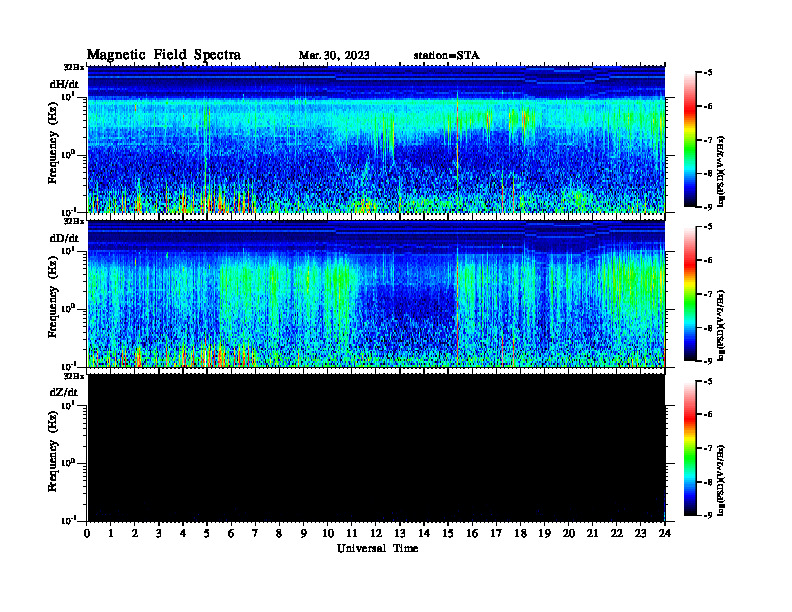Click the log(PSD) label beside dZ/dt color scale

[721, 480]
